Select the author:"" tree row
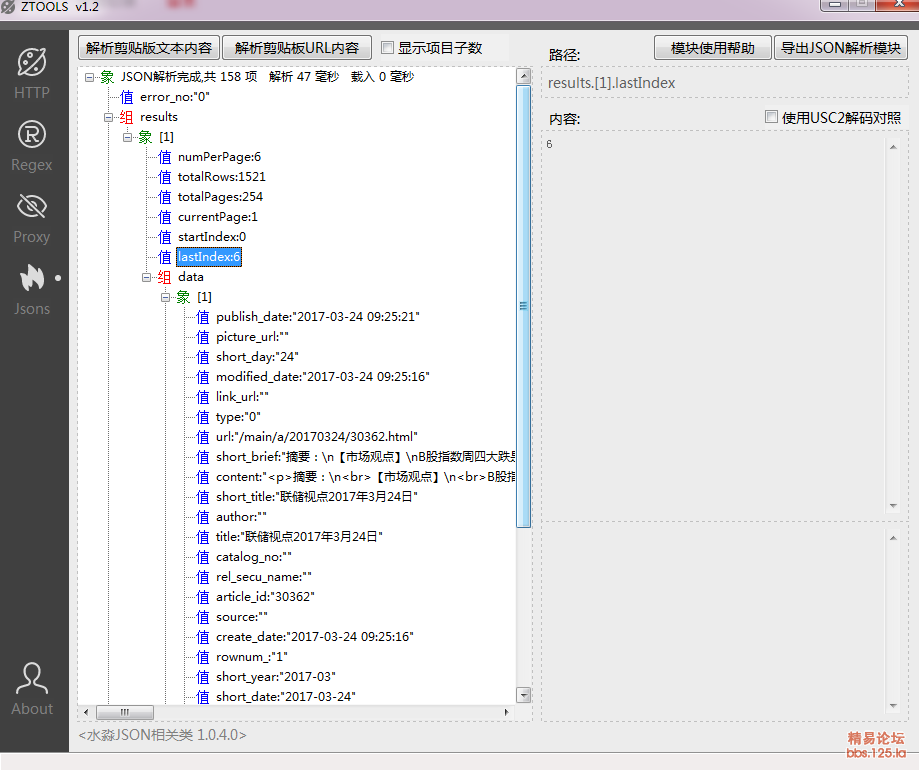919x770 pixels. click(x=241, y=517)
